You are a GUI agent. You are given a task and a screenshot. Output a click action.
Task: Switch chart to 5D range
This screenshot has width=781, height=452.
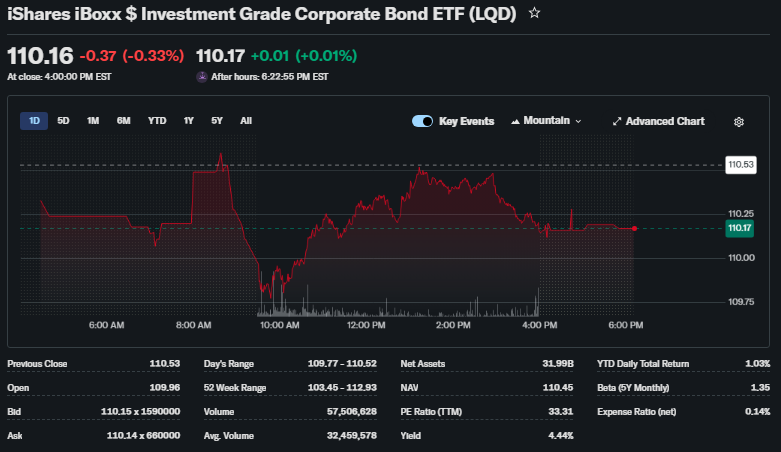[x=63, y=121]
